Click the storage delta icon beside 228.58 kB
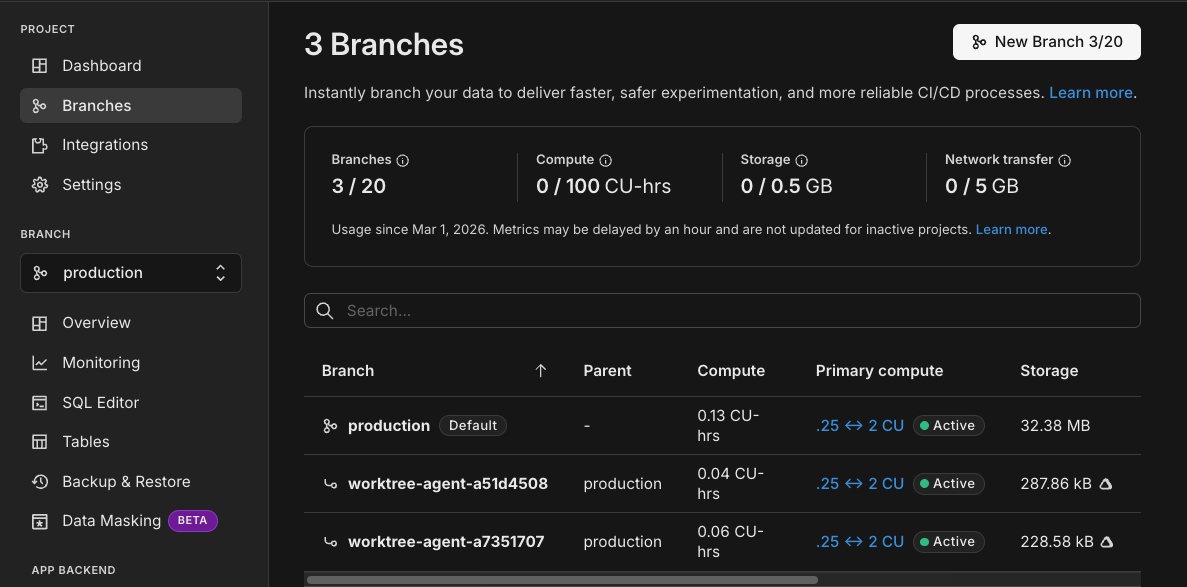Viewport: 1187px width, 587px height. pos(1106,542)
